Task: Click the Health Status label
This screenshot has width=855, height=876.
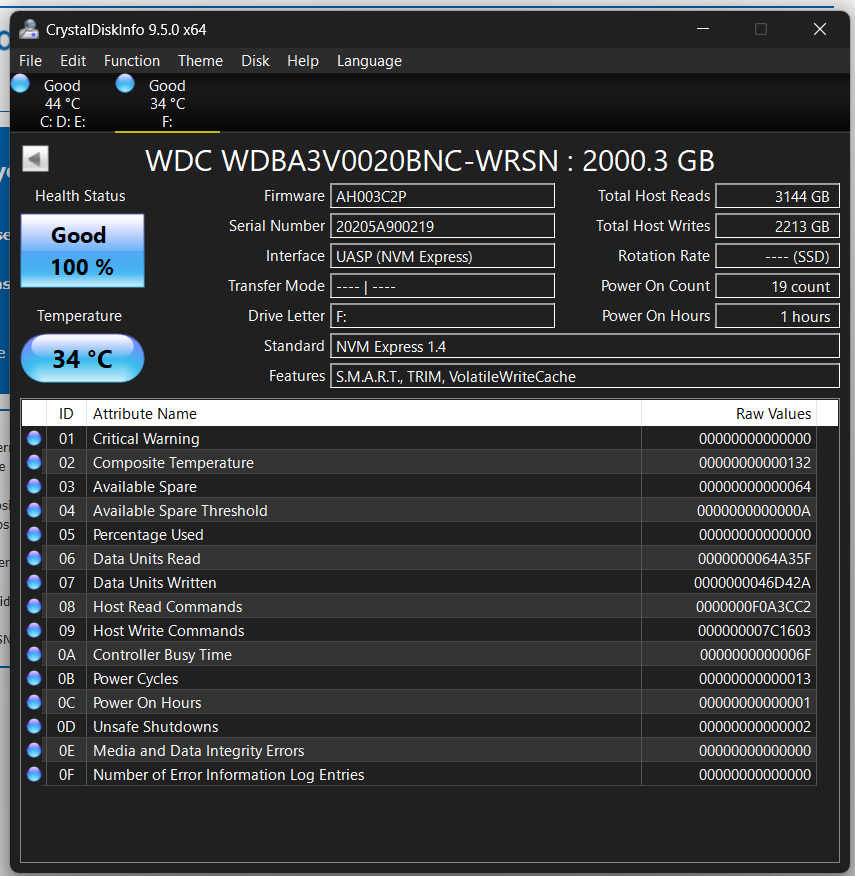Action: point(80,196)
